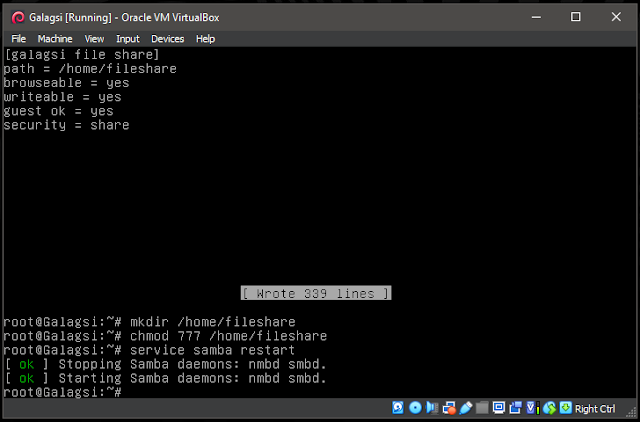
Task: Click the keyboard capture green arrow icon
Action: coord(566,408)
